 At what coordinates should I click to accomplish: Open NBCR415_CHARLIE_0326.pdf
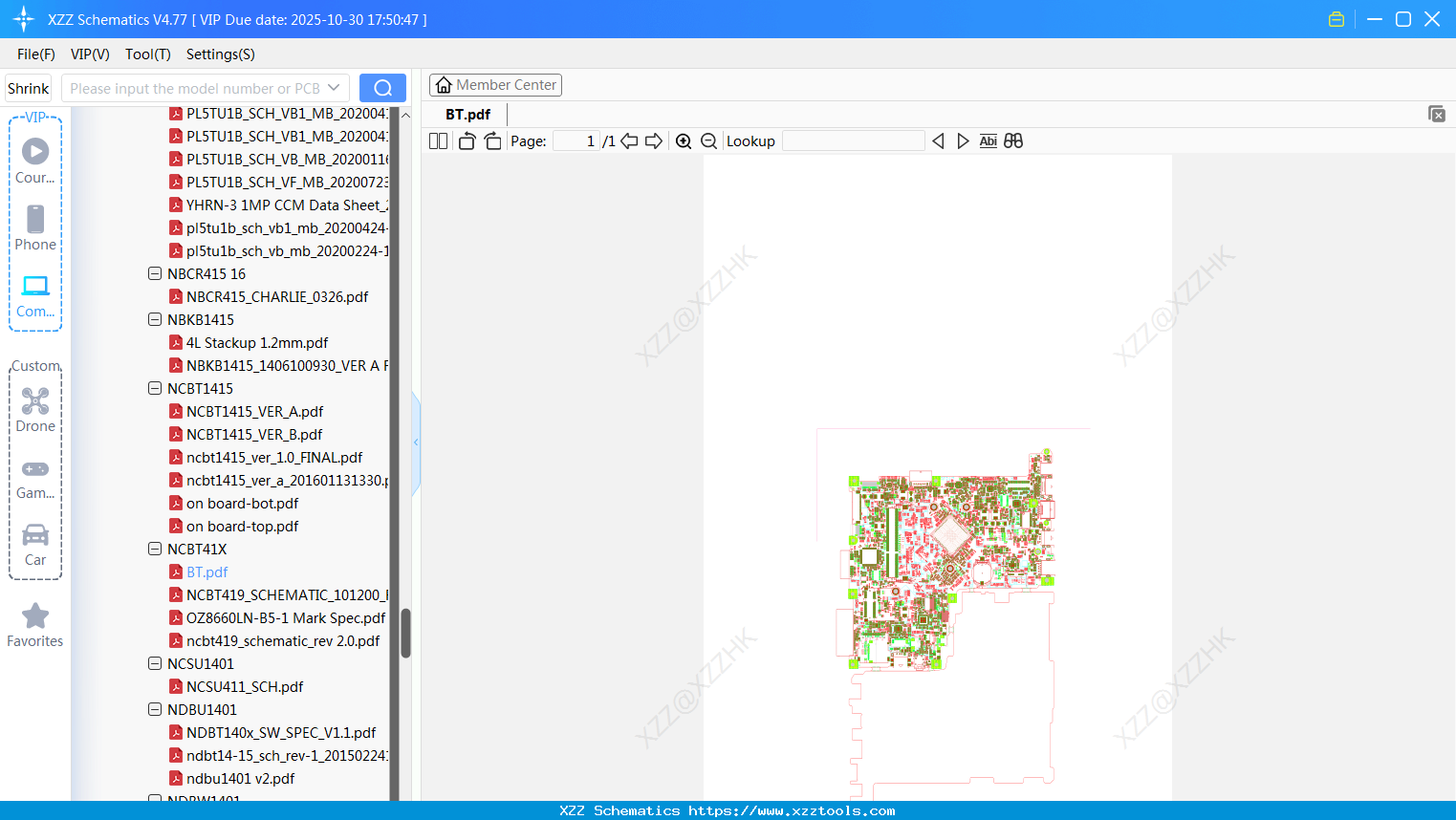[277, 296]
